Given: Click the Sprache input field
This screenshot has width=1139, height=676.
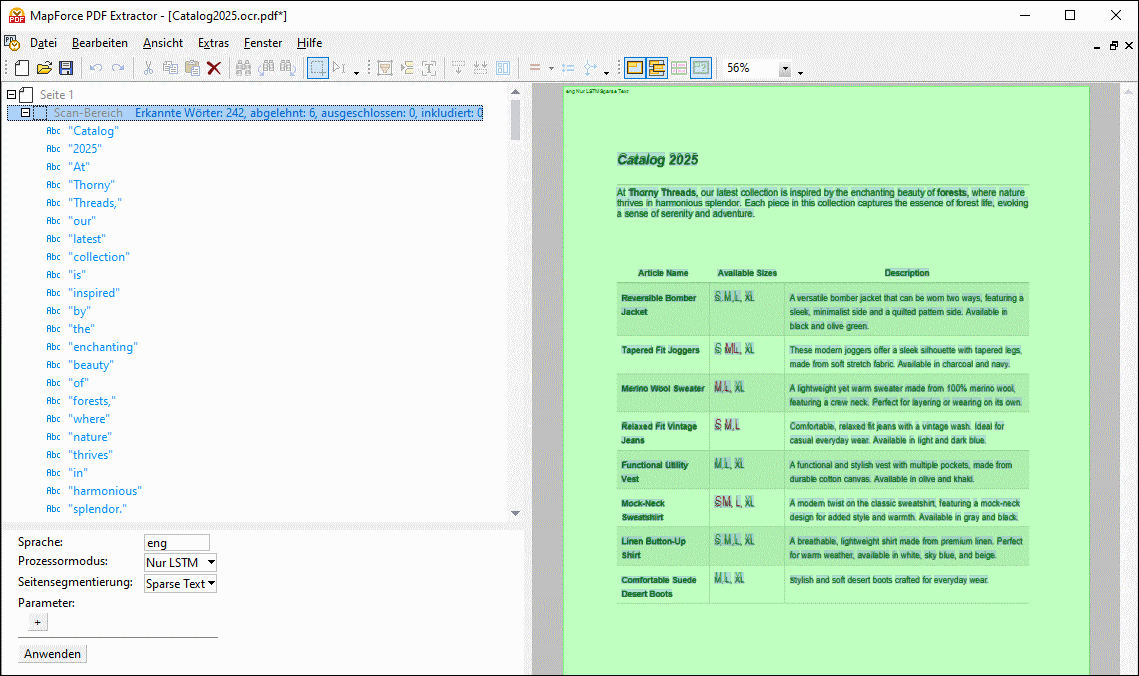Looking at the screenshot, I should tap(176, 542).
